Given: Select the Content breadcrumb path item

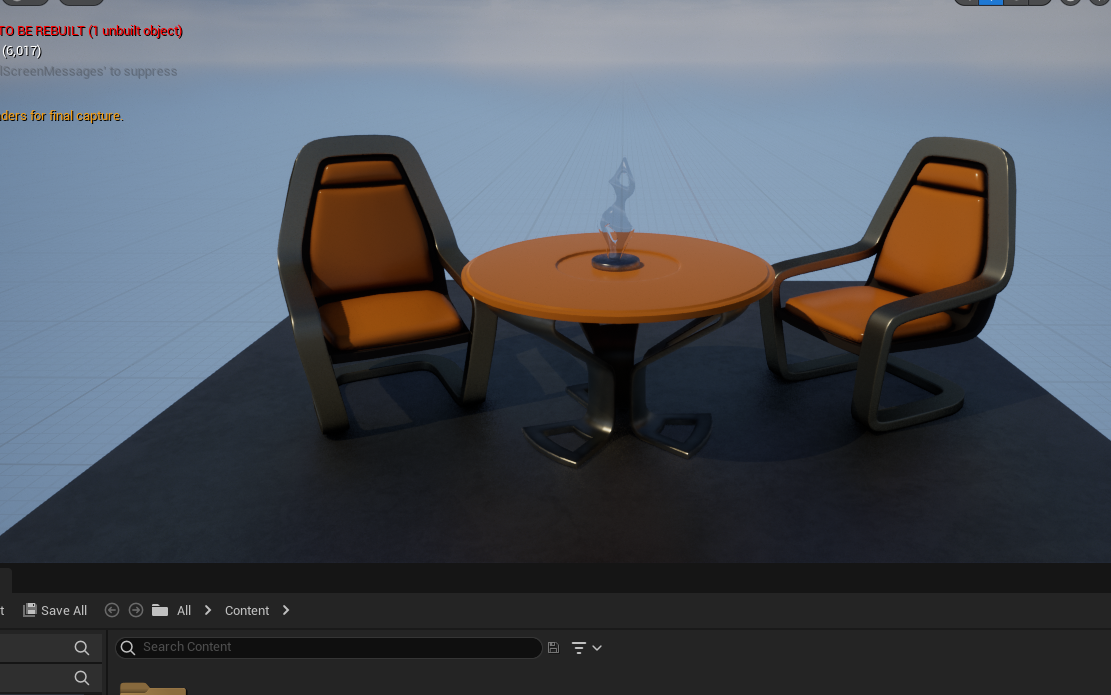Looking at the screenshot, I should click(247, 610).
